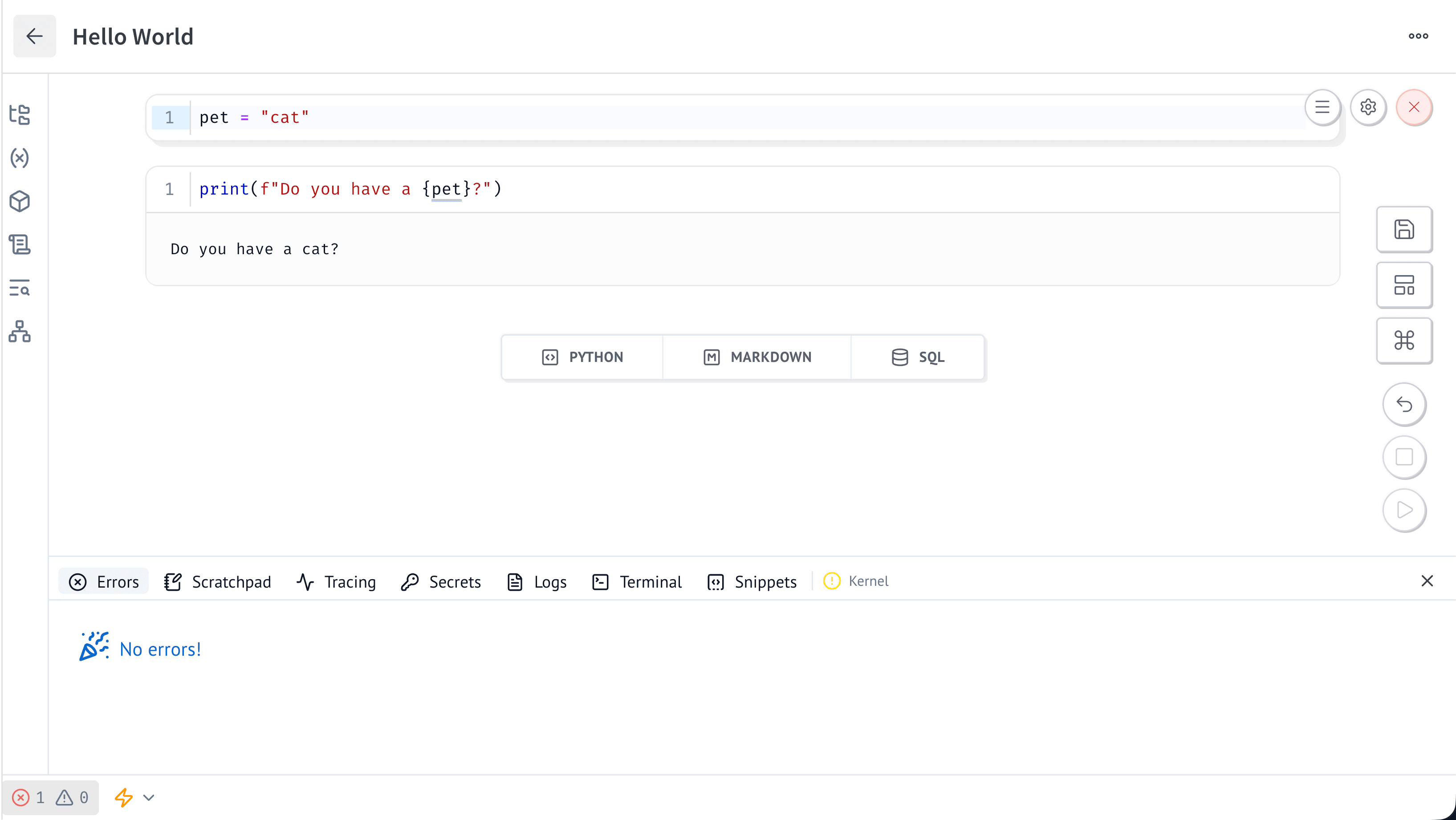The width and height of the screenshot is (1456, 820).
Task: Switch to the Scratchpad tab
Action: 218,581
